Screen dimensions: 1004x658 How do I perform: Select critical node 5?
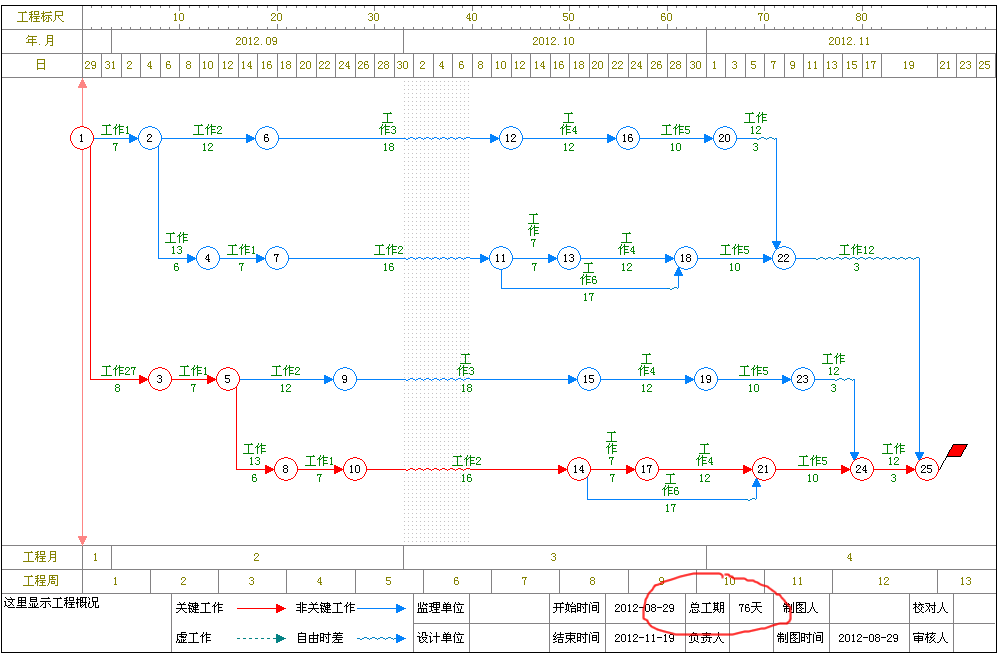click(227, 379)
